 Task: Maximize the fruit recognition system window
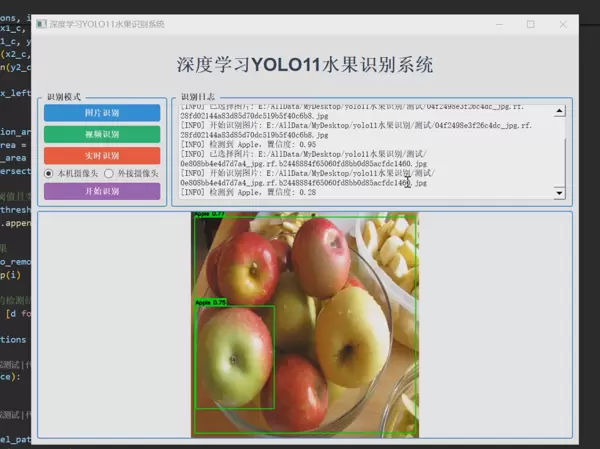pos(530,23)
